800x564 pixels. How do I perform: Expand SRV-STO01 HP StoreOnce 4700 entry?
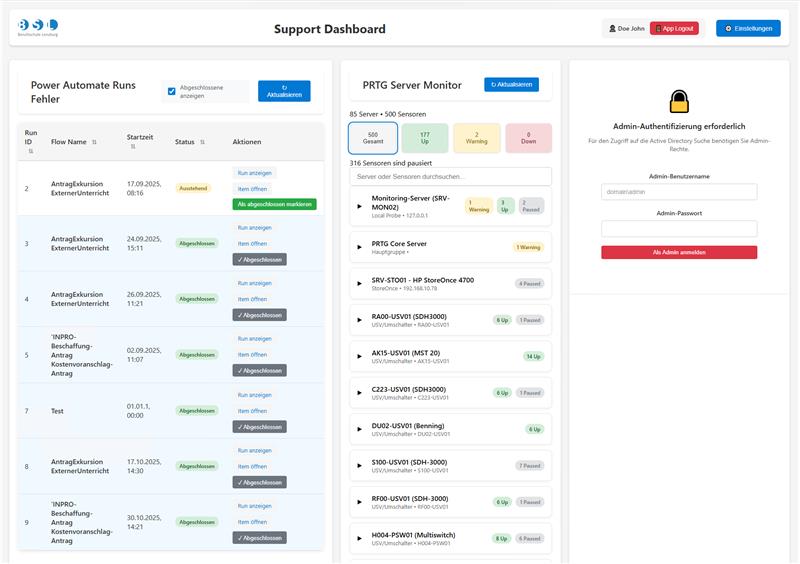[360, 284]
